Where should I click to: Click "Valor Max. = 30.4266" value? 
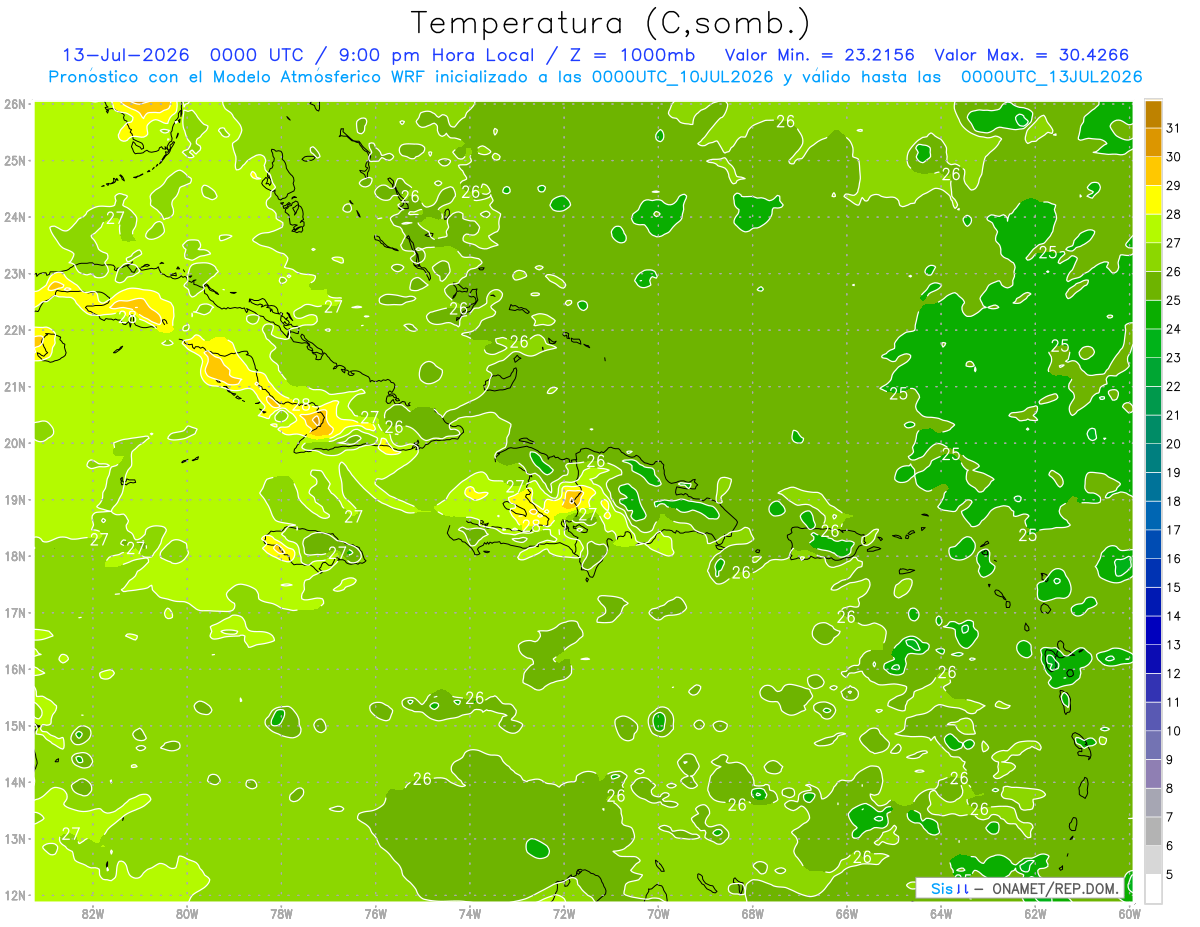coord(1031,55)
